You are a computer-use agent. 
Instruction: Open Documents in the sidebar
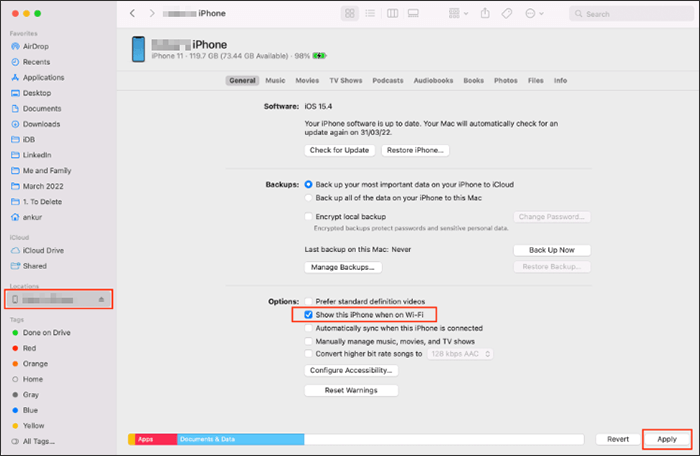point(42,109)
